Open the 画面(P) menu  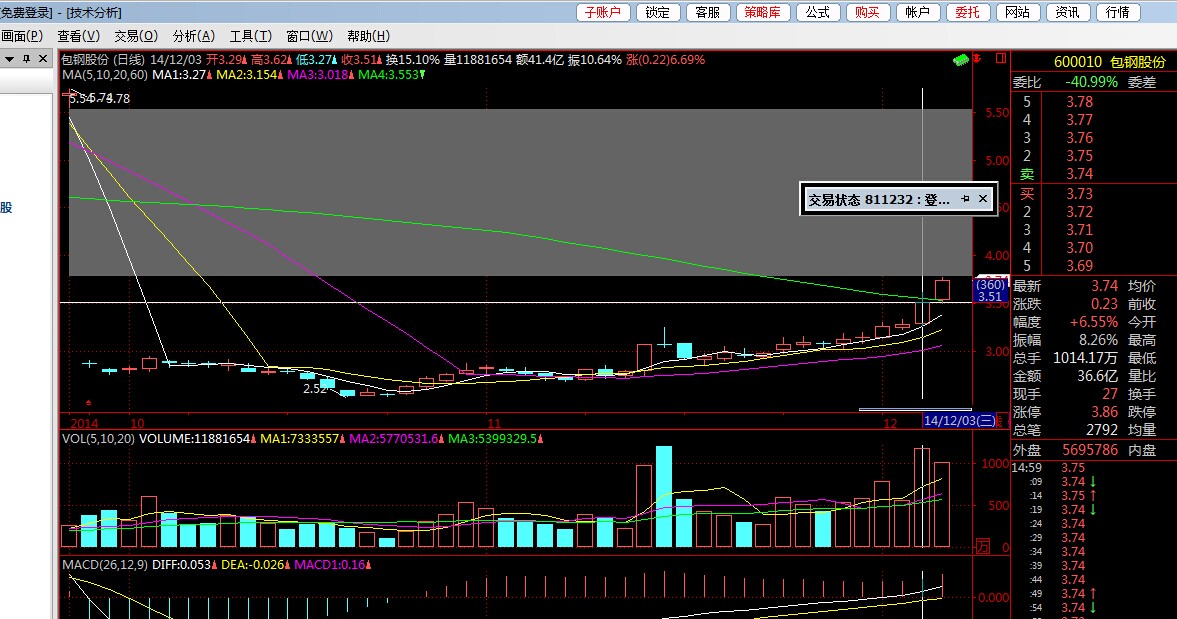point(21,36)
